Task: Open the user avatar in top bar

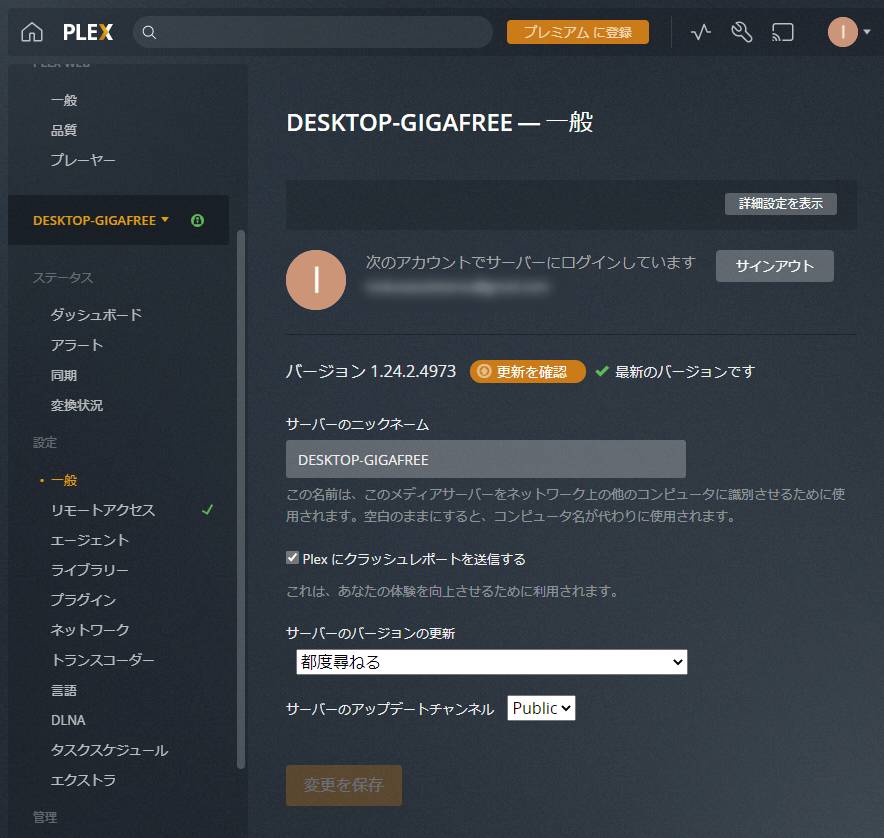Action: coord(842,32)
